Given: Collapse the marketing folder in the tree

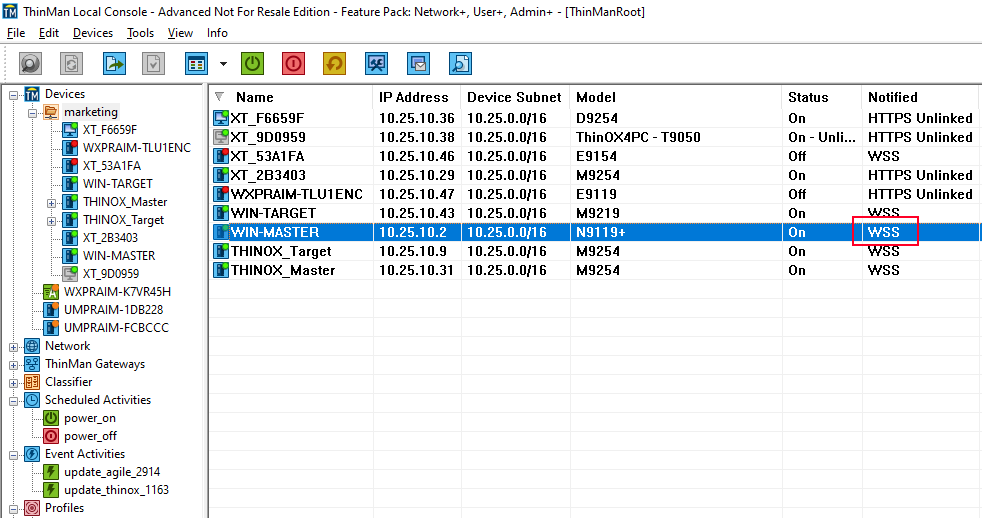Looking at the screenshot, I should 33,113.
